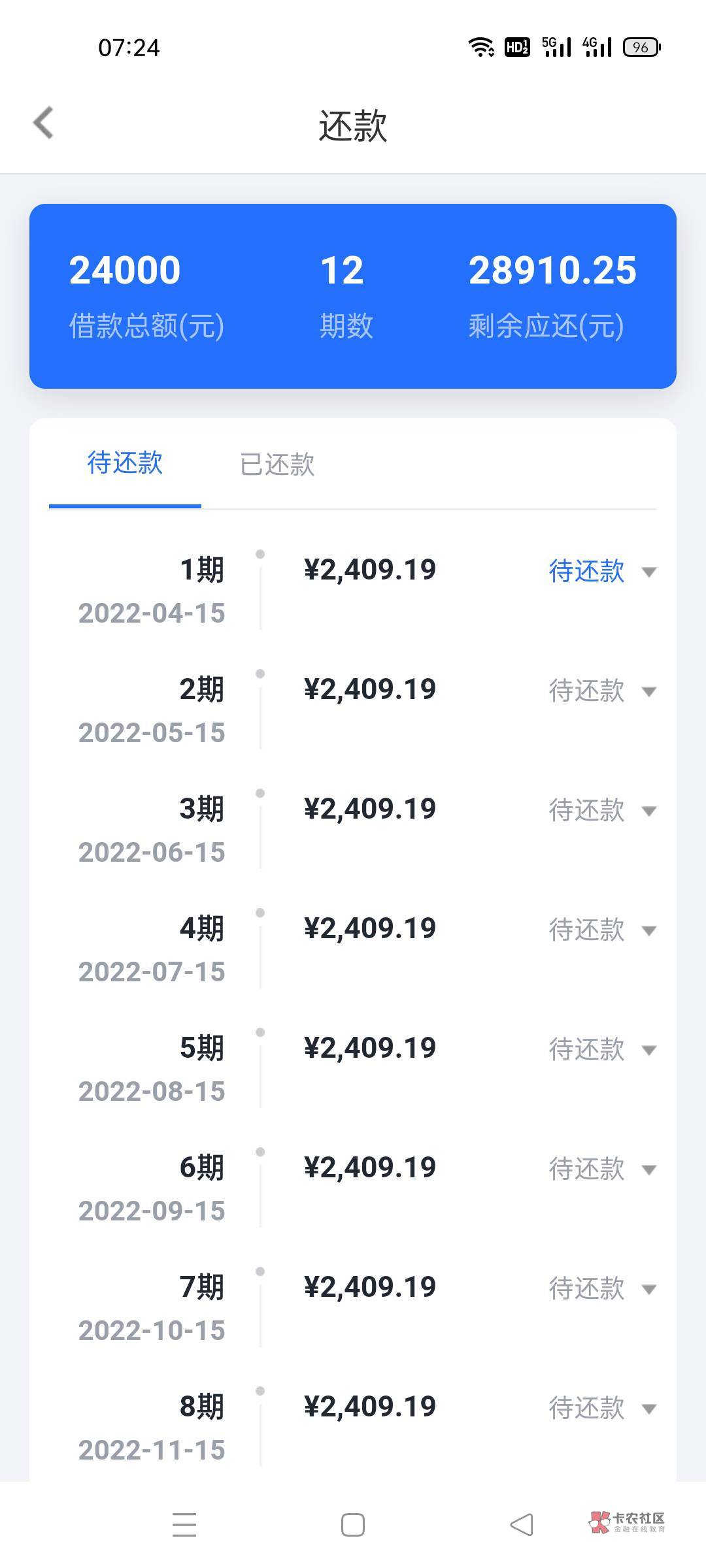Tap the blue 待还款 link for 1期
706x1568 pixels.
pos(586,571)
